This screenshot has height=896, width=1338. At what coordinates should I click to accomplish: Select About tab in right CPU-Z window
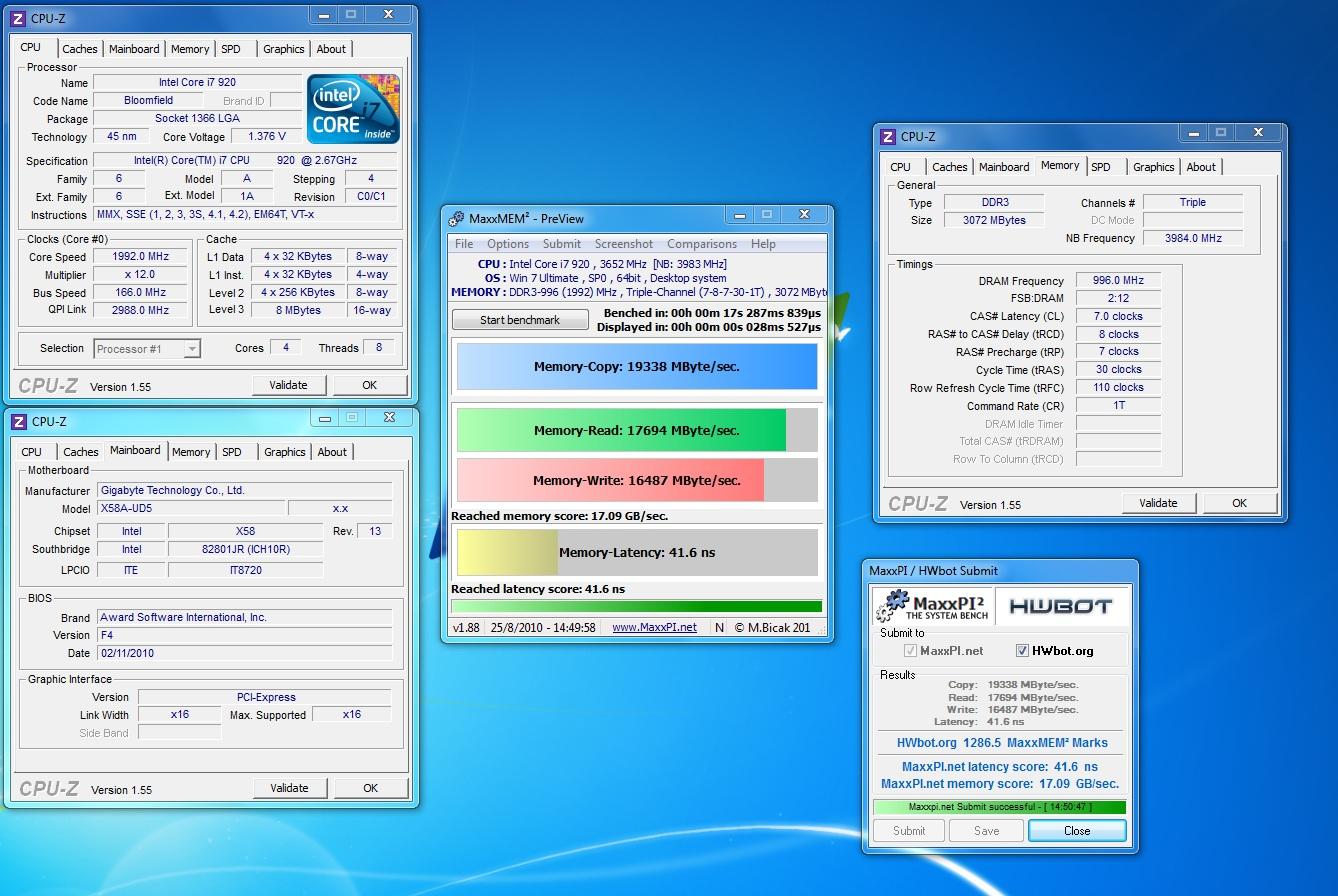(1201, 167)
